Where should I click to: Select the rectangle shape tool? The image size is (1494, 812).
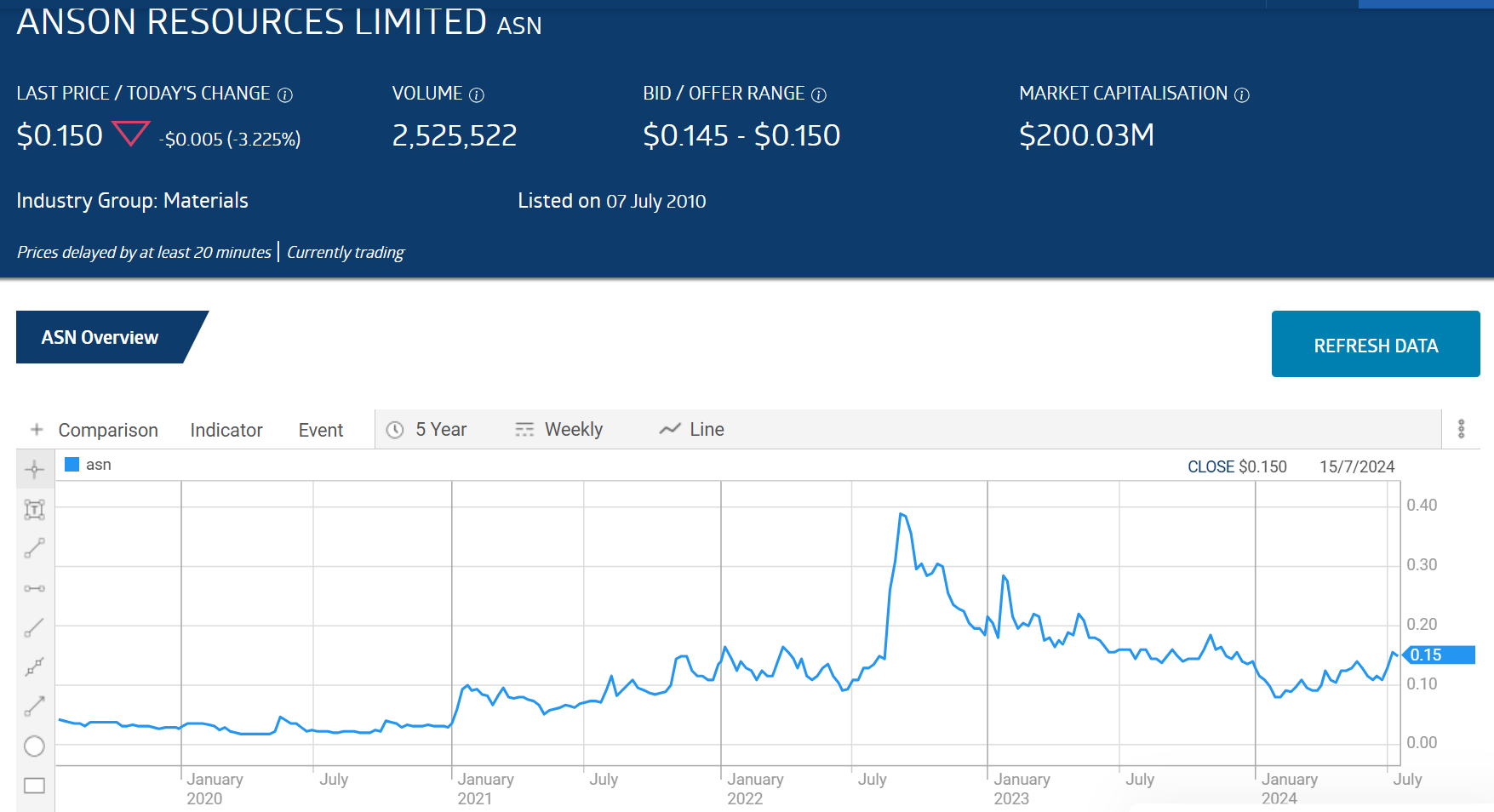pos(35,785)
